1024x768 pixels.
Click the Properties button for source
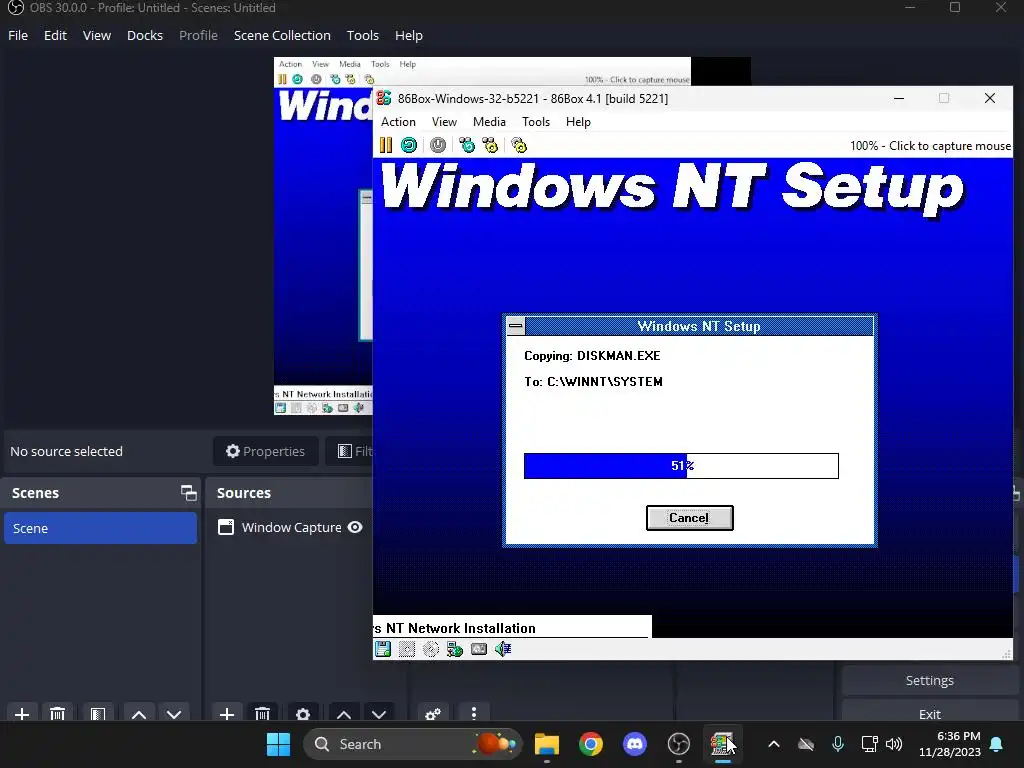click(265, 451)
